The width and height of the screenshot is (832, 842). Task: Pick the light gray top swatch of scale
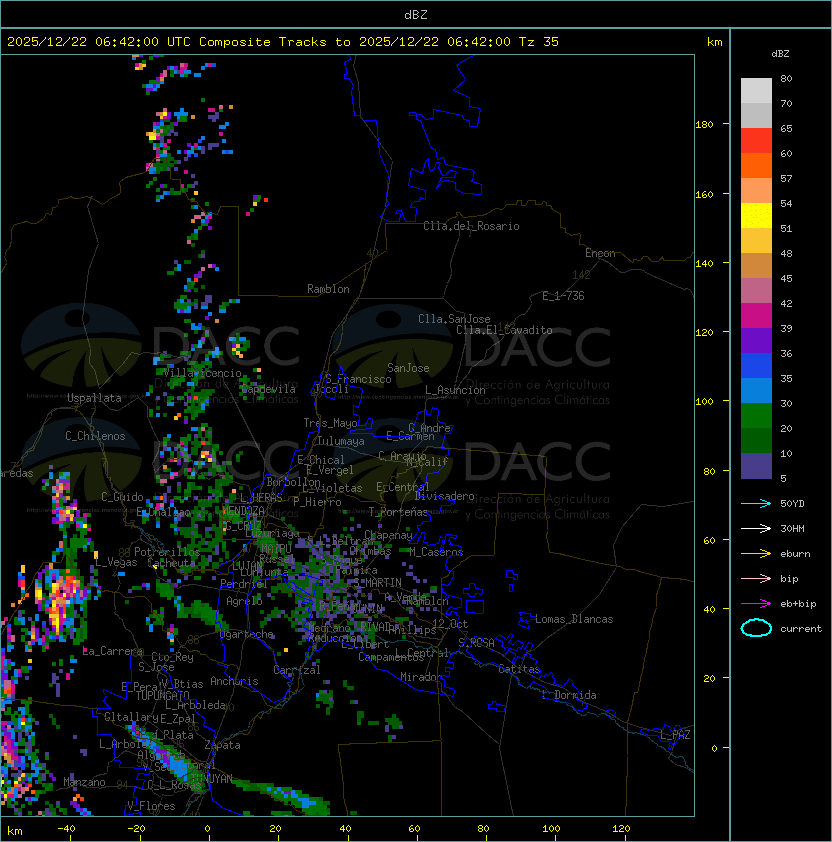pyautogui.click(x=756, y=91)
